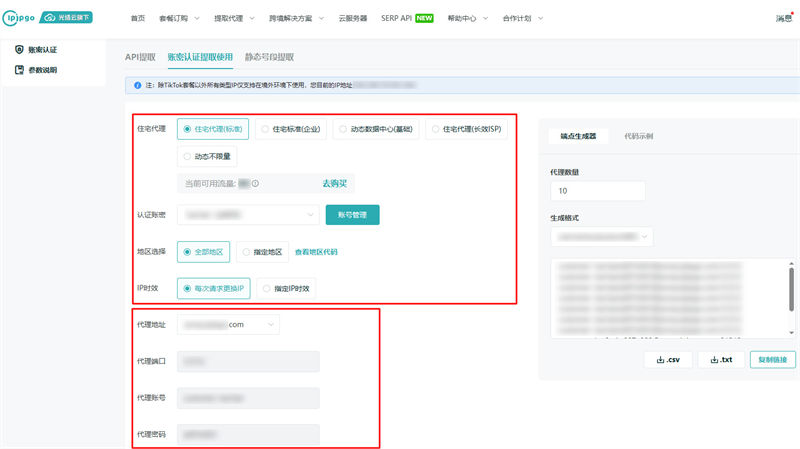Click the 账号管理 button

click(353, 215)
